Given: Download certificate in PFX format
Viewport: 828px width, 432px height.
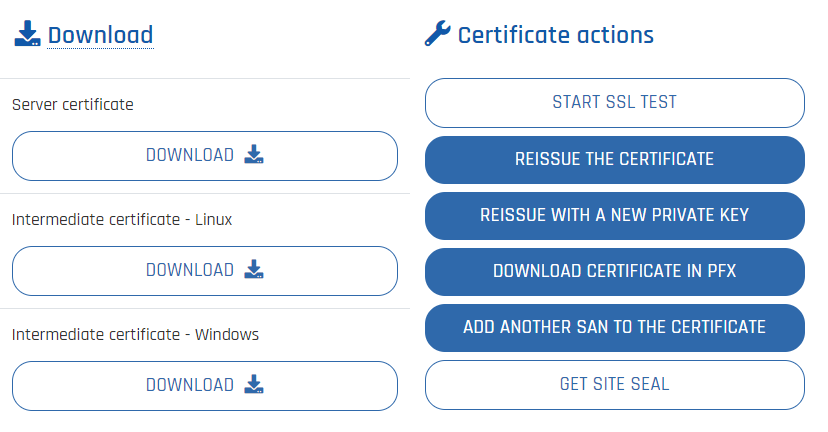Looking at the screenshot, I should [615, 272].
